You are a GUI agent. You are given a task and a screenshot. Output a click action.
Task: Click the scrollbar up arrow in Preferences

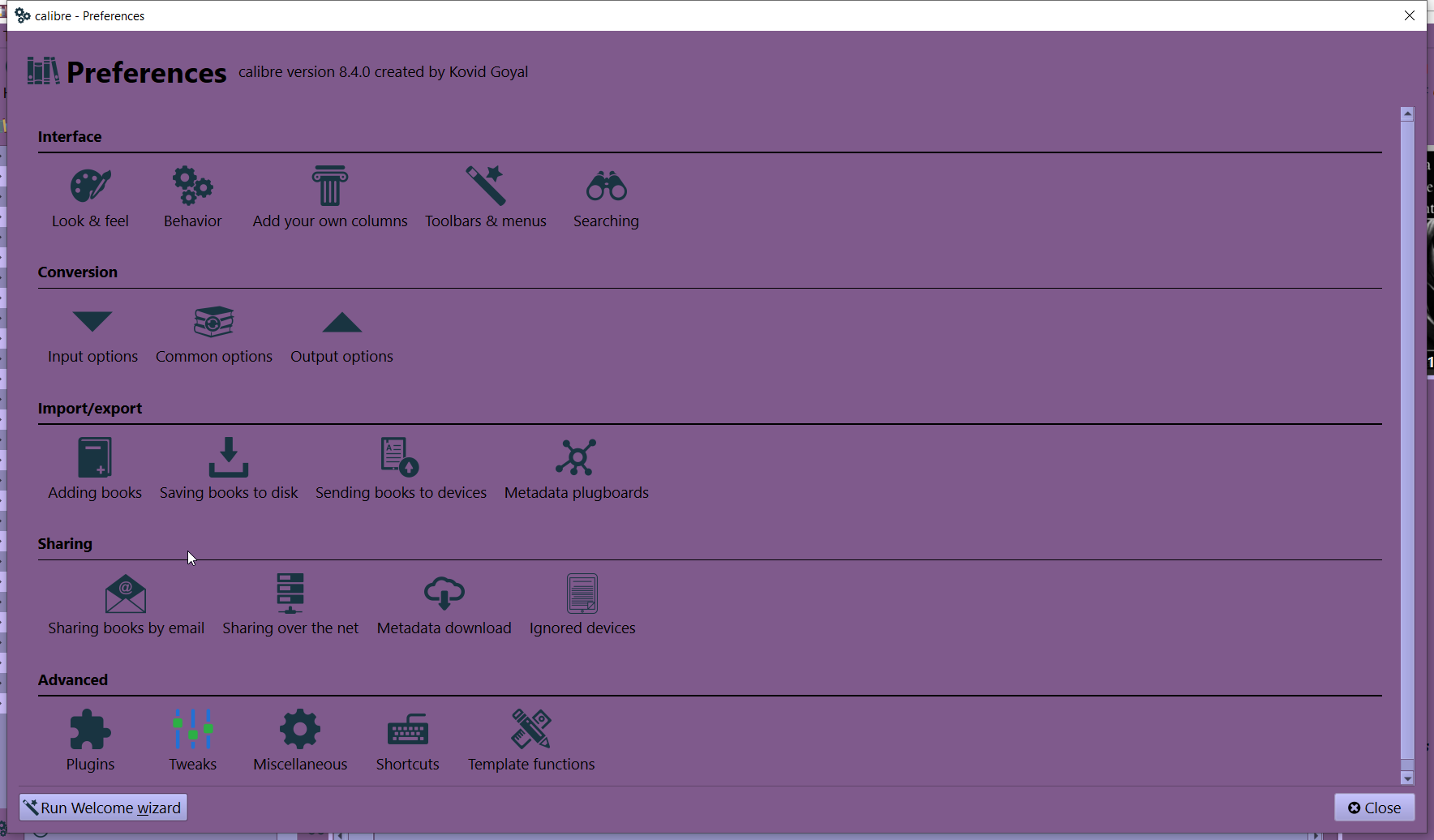pos(1407,114)
